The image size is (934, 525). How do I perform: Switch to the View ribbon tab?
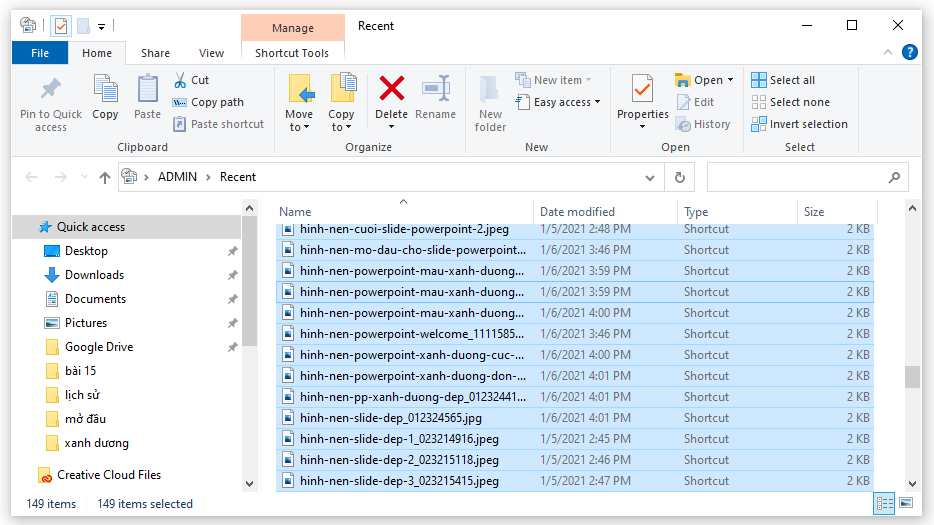[211, 53]
